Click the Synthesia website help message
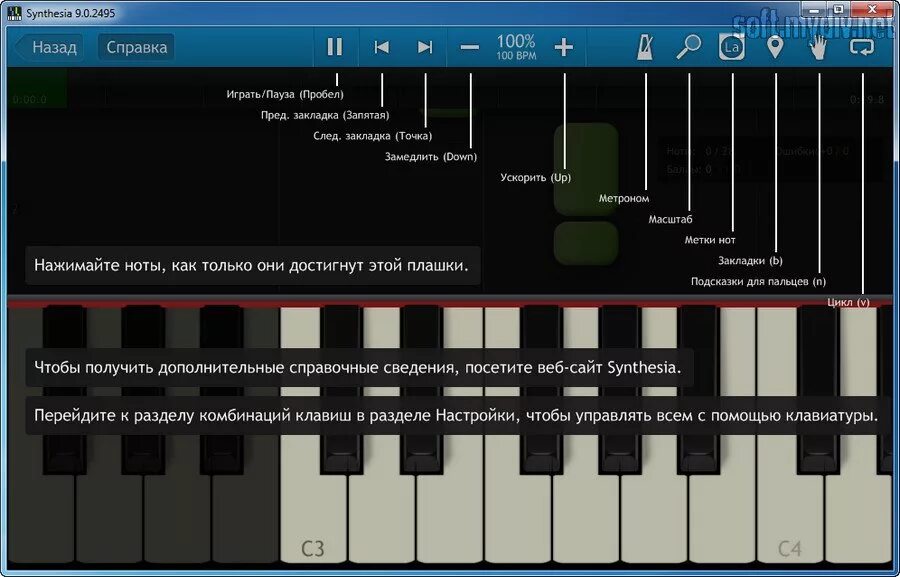The height and width of the screenshot is (577, 900). point(358,367)
